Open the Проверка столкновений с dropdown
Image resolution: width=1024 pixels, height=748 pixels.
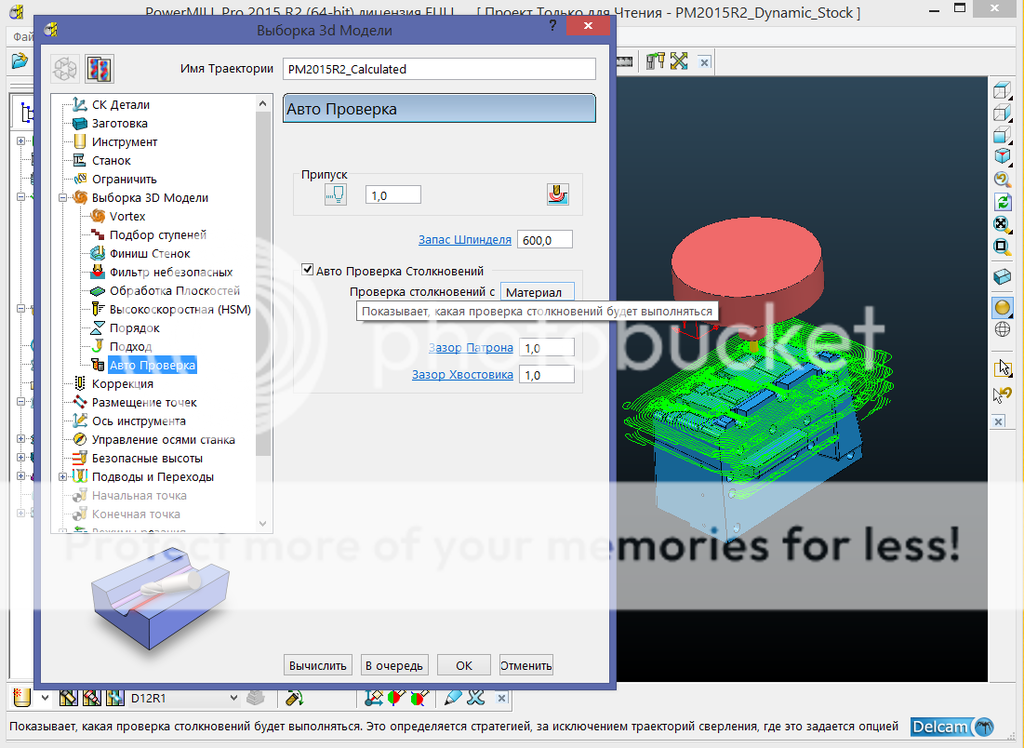tap(538, 292)
